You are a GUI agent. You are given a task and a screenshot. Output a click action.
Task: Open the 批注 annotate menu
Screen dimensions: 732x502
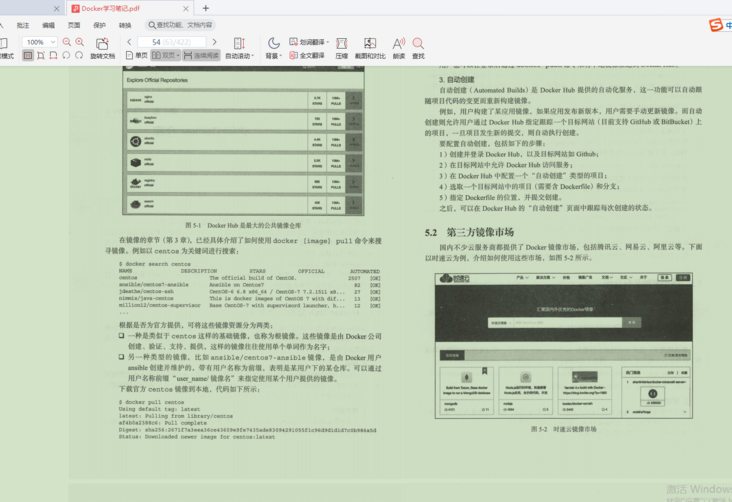click(23, 25)
